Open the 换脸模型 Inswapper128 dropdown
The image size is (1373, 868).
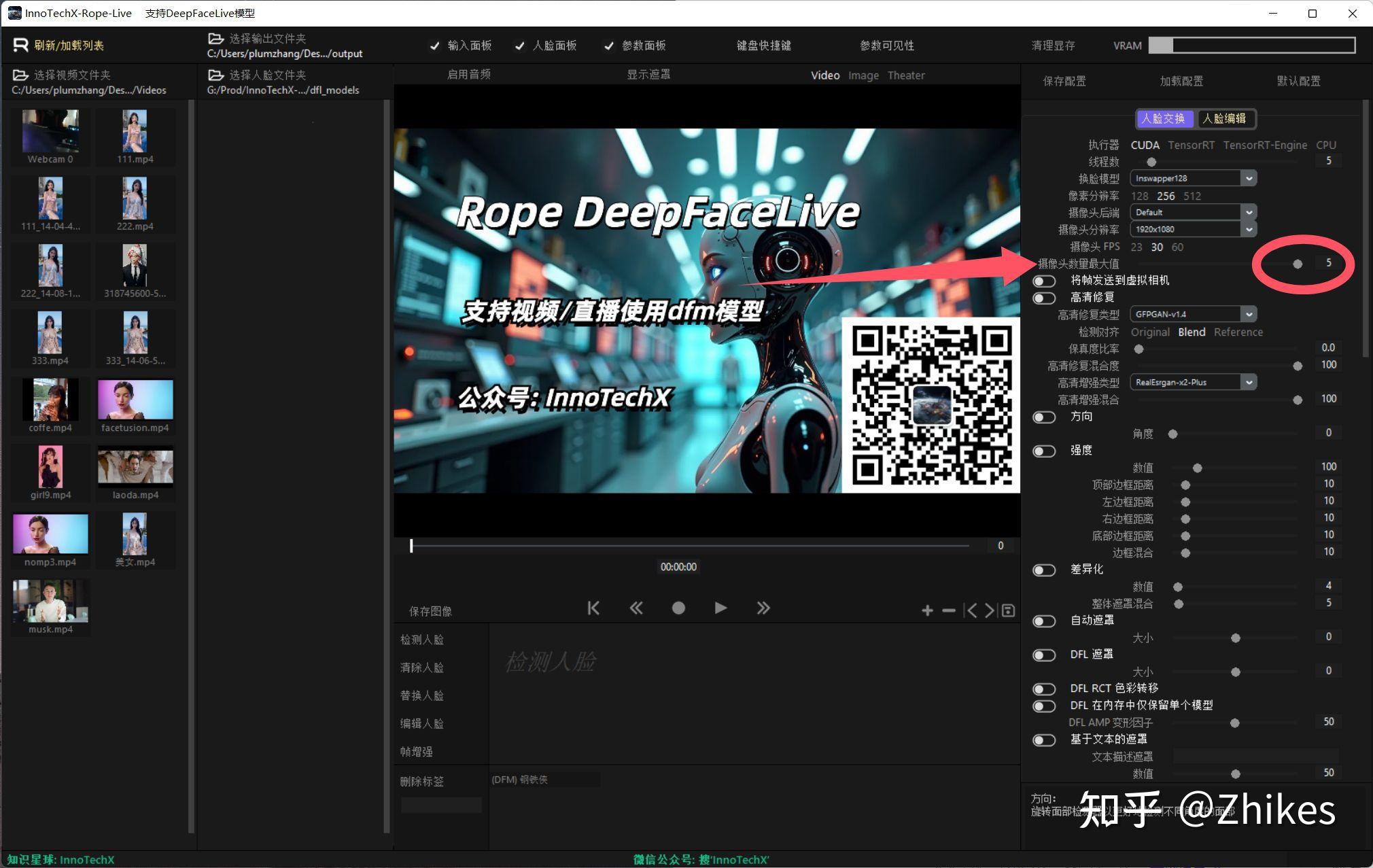[1193, 178]
